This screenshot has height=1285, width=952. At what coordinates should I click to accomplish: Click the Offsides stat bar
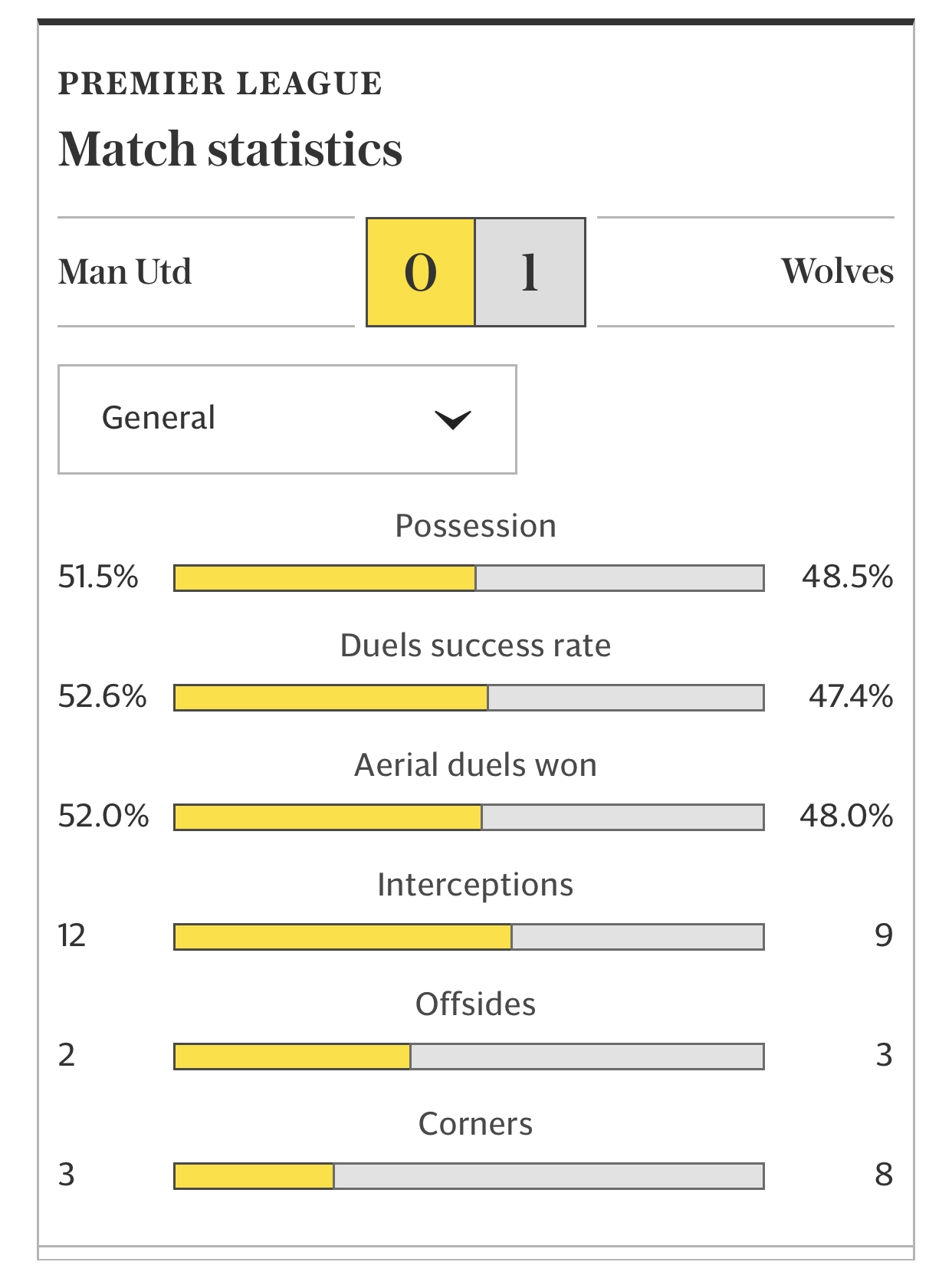point(468,1057)
